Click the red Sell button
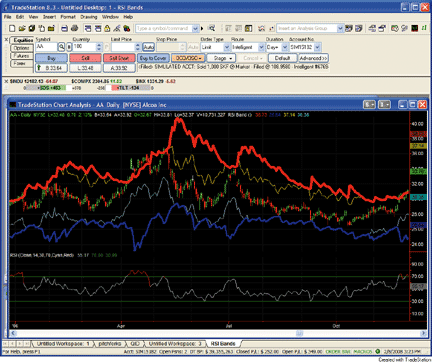Image resolution: width=432 pixels, height=362 pixels. (85, 58)
